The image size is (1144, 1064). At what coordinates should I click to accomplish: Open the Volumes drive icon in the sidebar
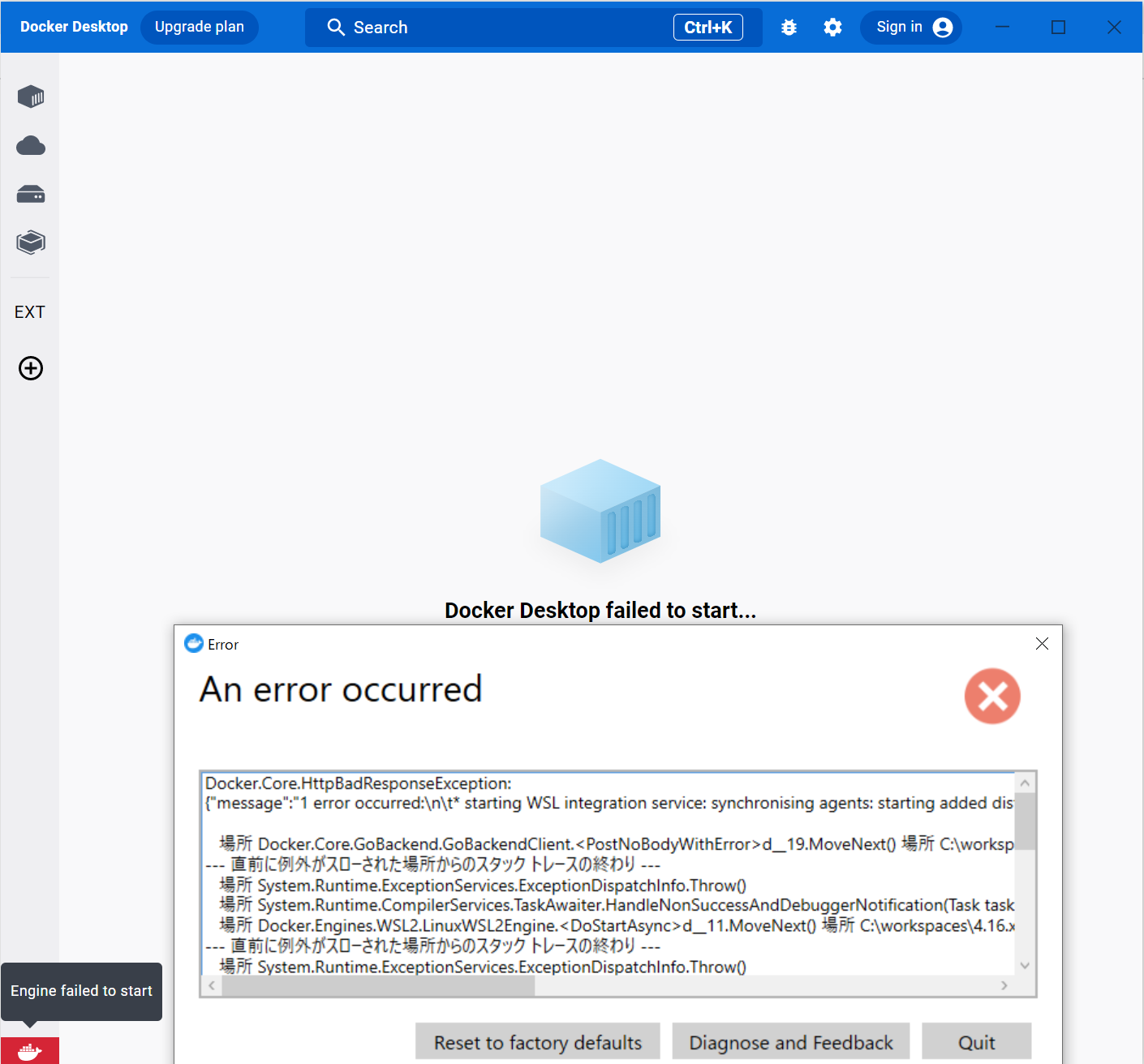click(x=31, y=195)
